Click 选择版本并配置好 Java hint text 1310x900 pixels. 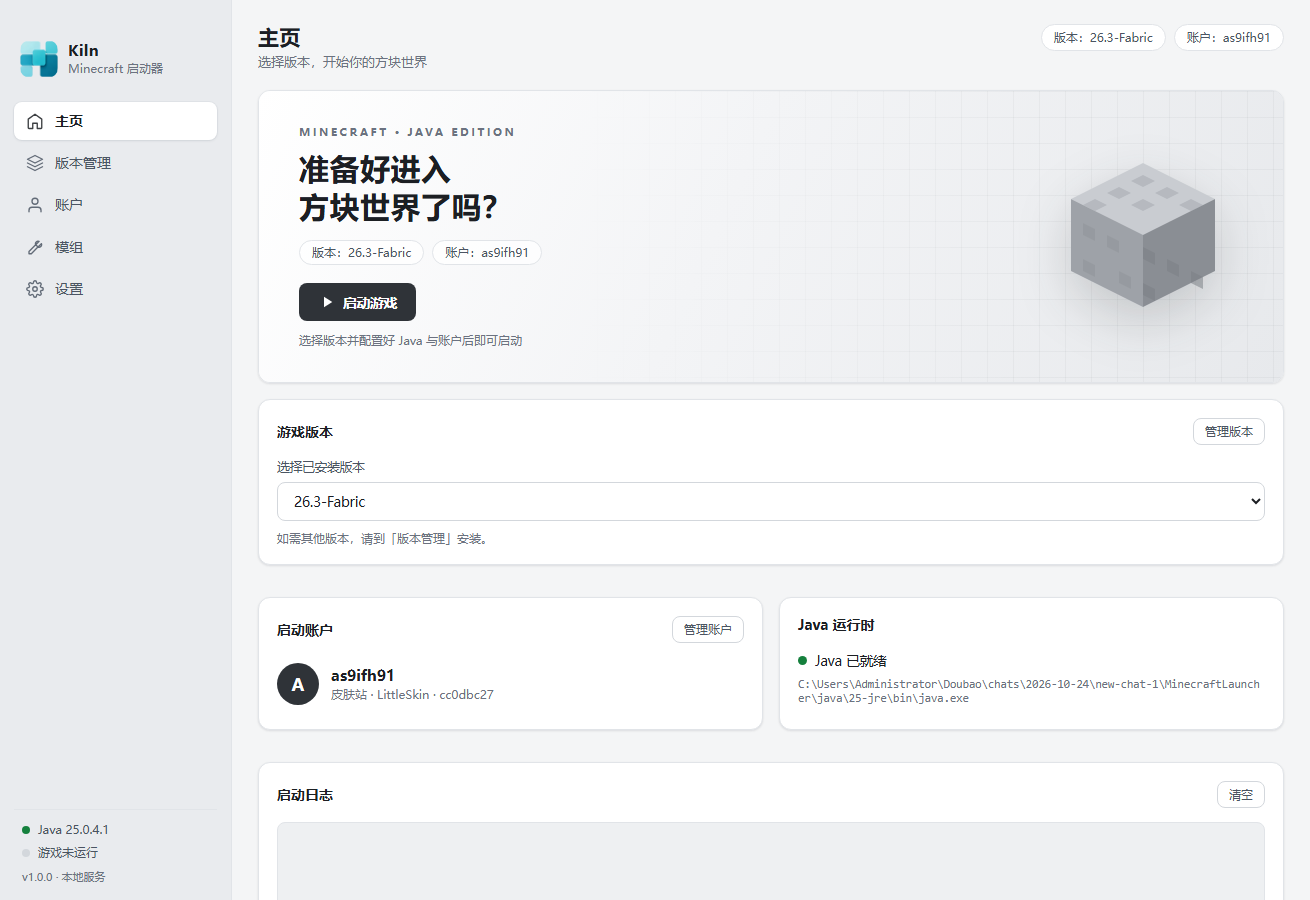410,341
